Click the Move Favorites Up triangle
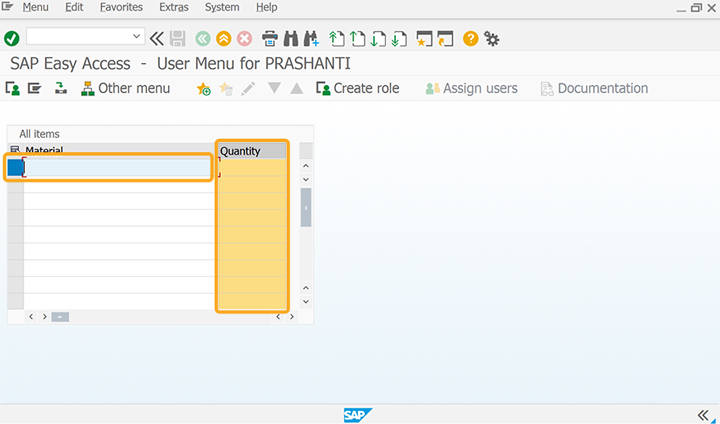Screen dimensions: 720x424 tap(297, 88)
